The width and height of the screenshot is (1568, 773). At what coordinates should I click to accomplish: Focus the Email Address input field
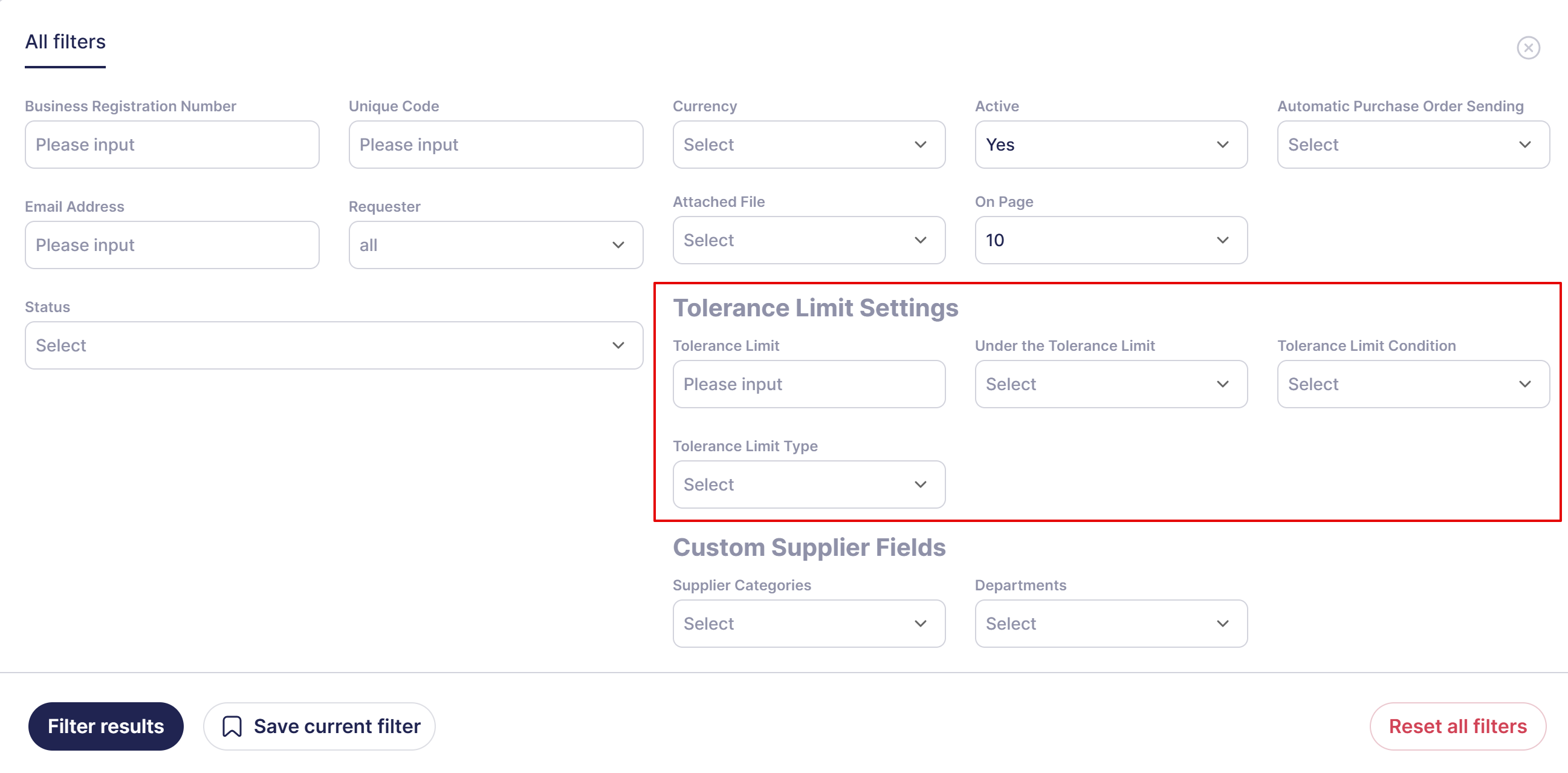tap(172, 245)
